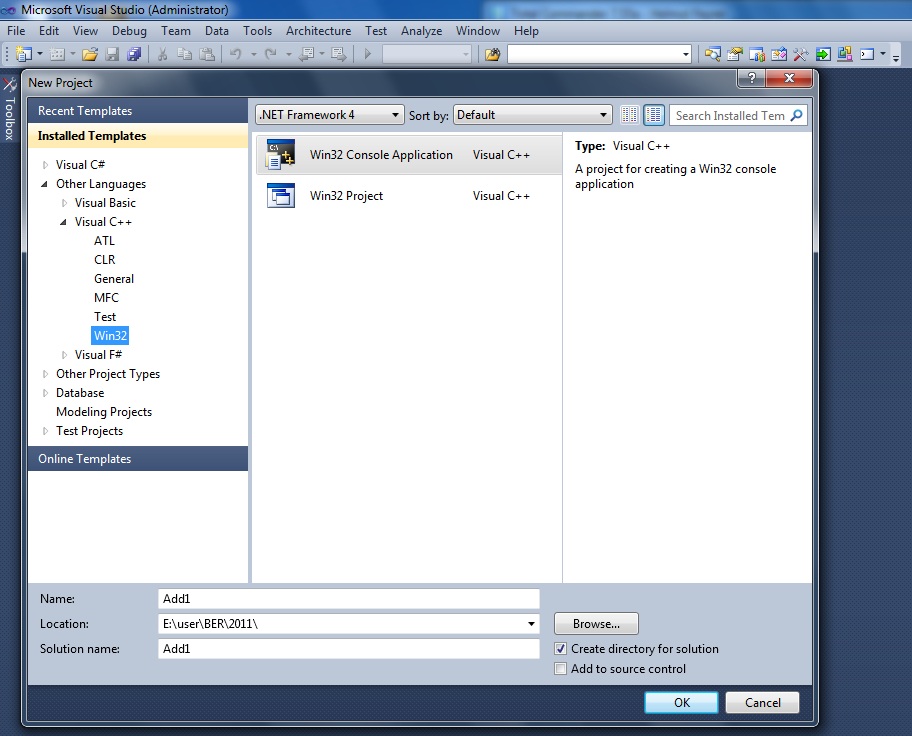Switch templates to medium icons view

click(x=654, y=115)
